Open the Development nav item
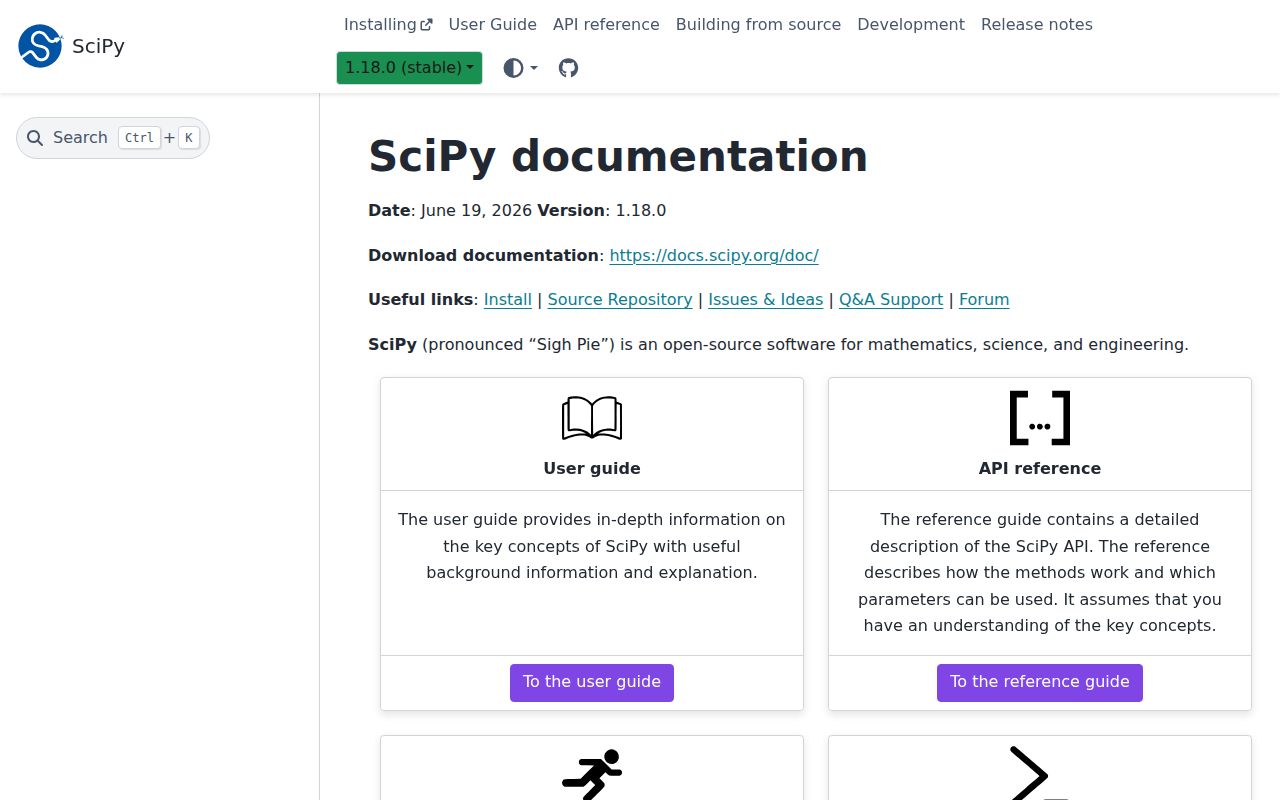 coord(911,24)
